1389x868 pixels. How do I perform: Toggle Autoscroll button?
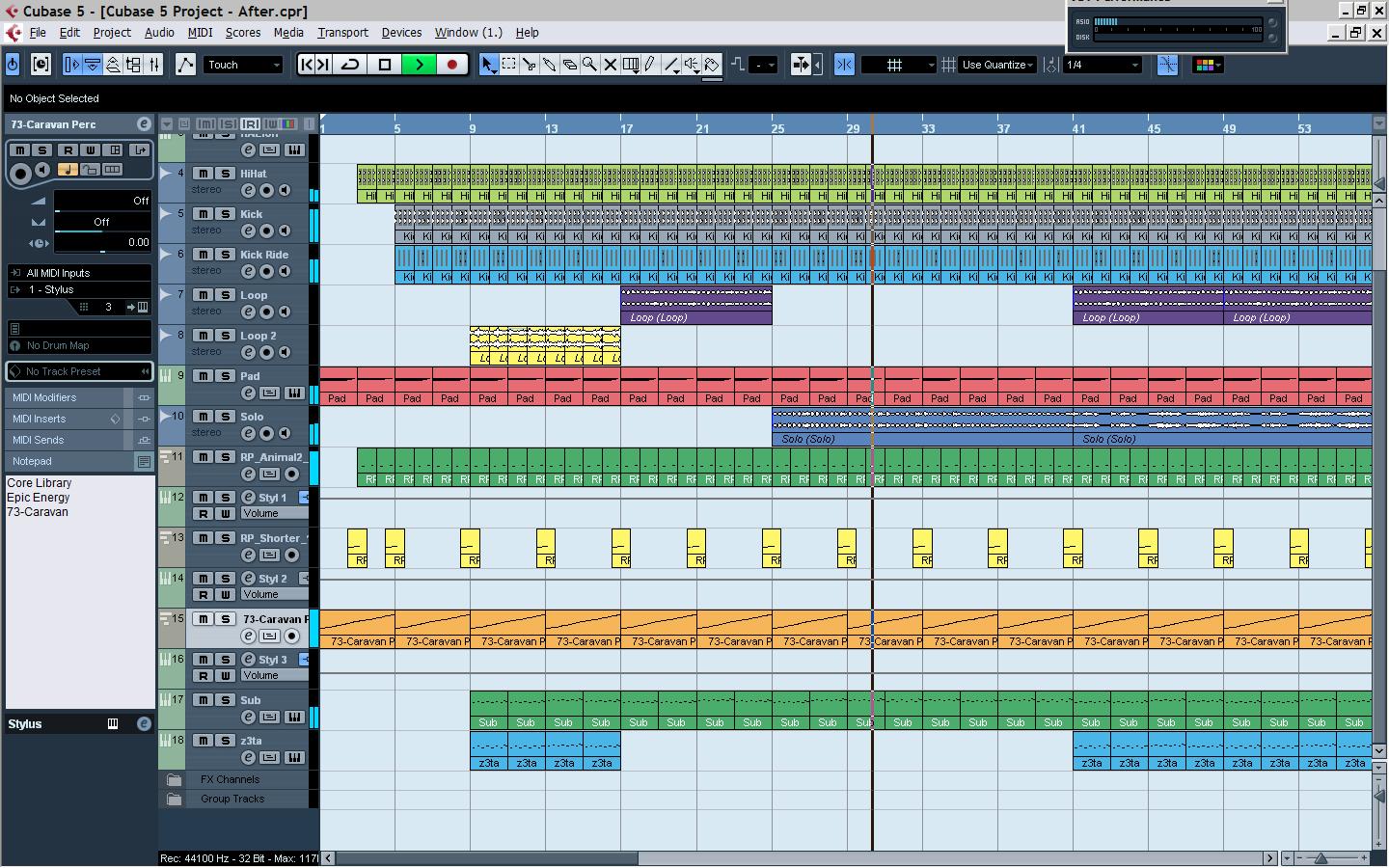click(x=801, y=65)
